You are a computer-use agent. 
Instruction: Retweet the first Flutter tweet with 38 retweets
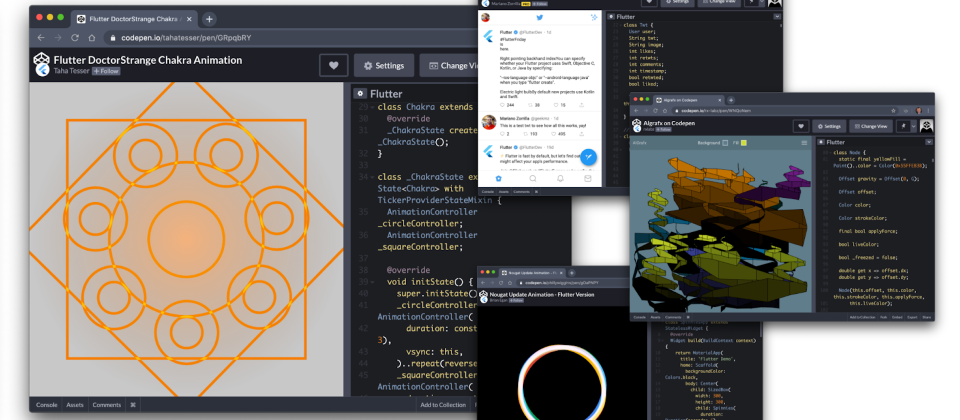click(x=530, y=105)
